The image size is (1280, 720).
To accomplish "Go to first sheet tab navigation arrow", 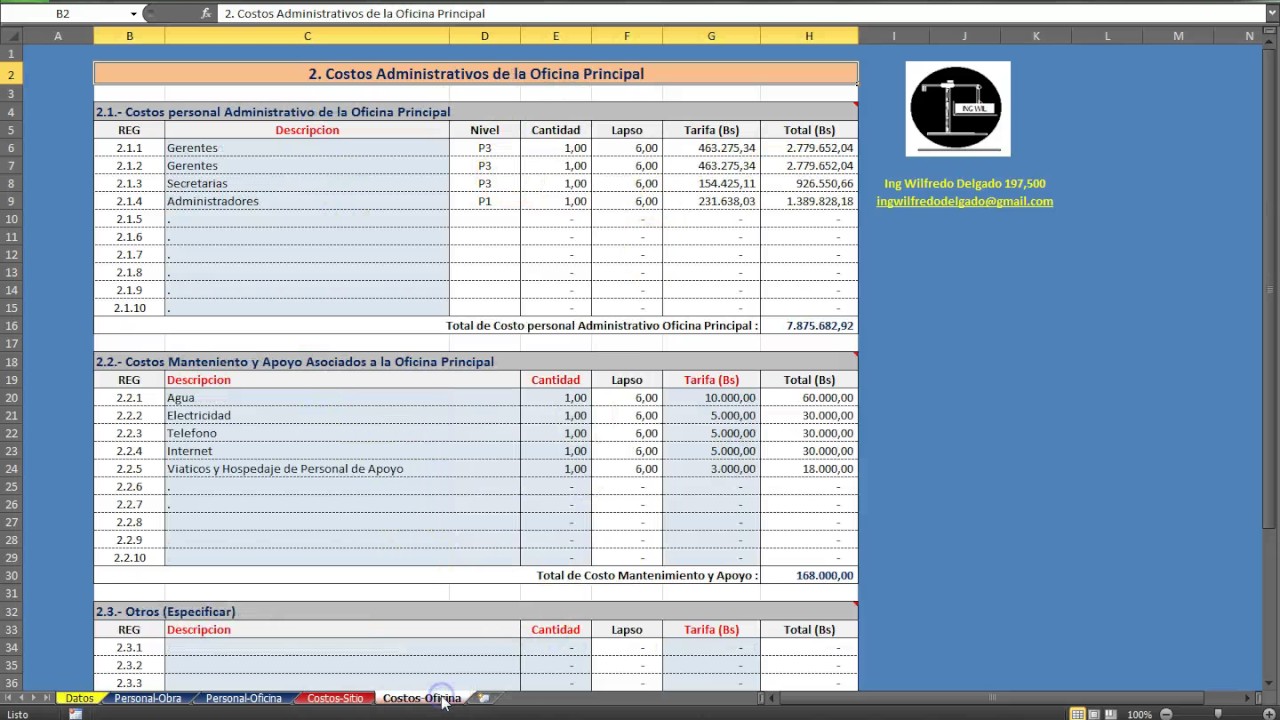I will pos(8,698).
